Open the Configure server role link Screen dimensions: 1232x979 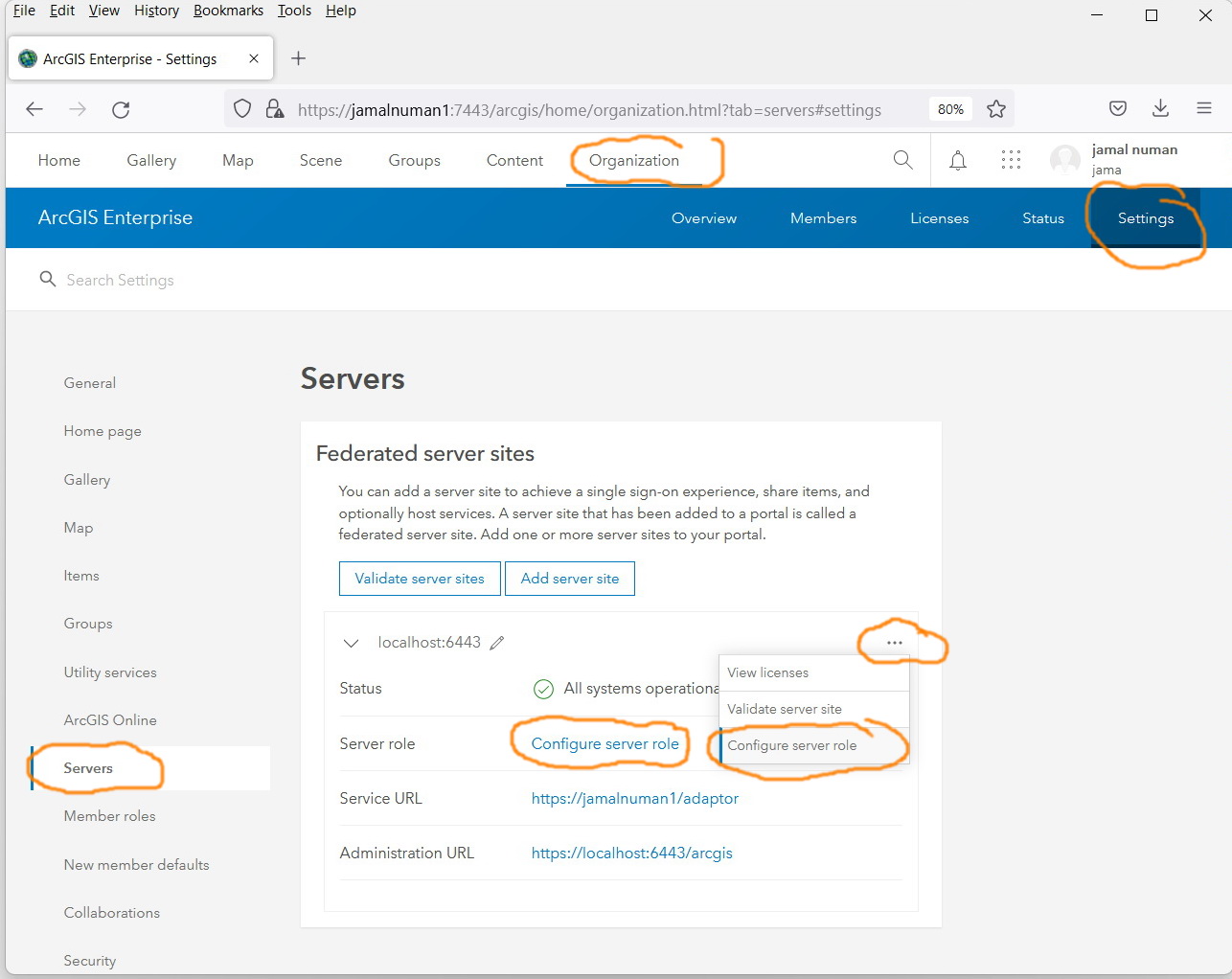[x=601, y=743]
